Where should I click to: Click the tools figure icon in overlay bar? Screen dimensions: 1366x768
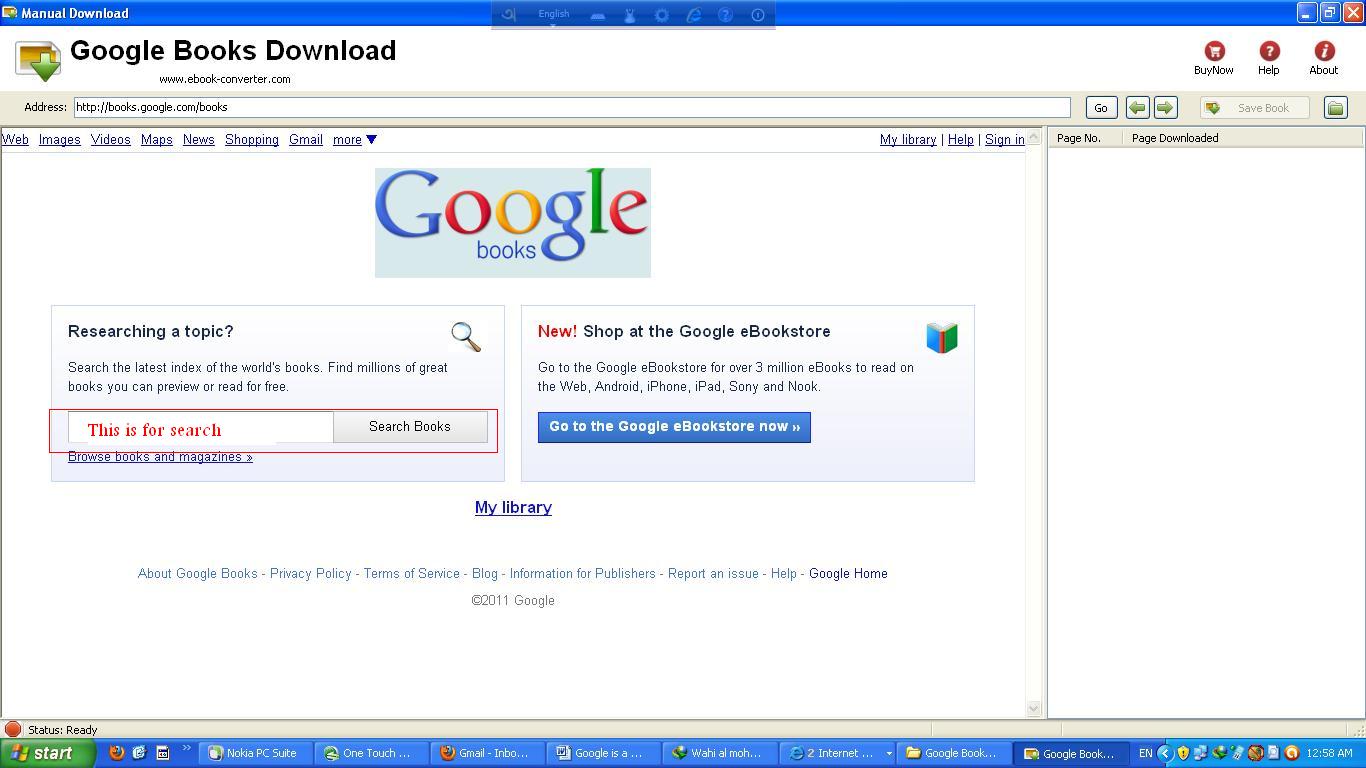click(x=630, y=15)
